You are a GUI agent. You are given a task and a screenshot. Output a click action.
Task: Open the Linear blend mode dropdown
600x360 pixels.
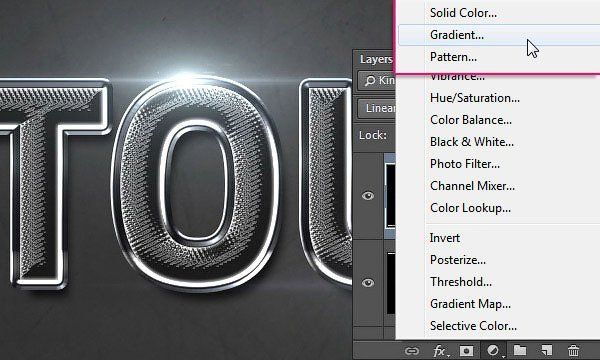click(x=377, y=108)
